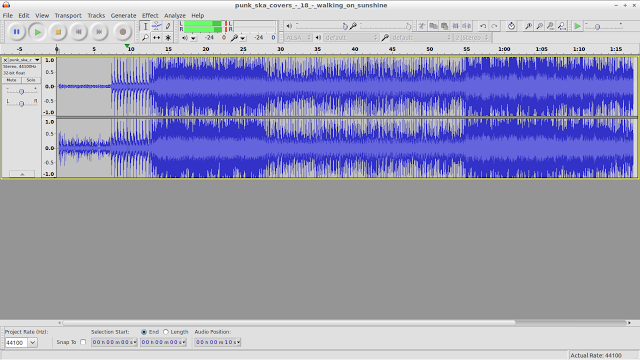Viewport: 640px width, 360px height.
Task: Click the playback meter speaker icon
Action: (185, 38)
